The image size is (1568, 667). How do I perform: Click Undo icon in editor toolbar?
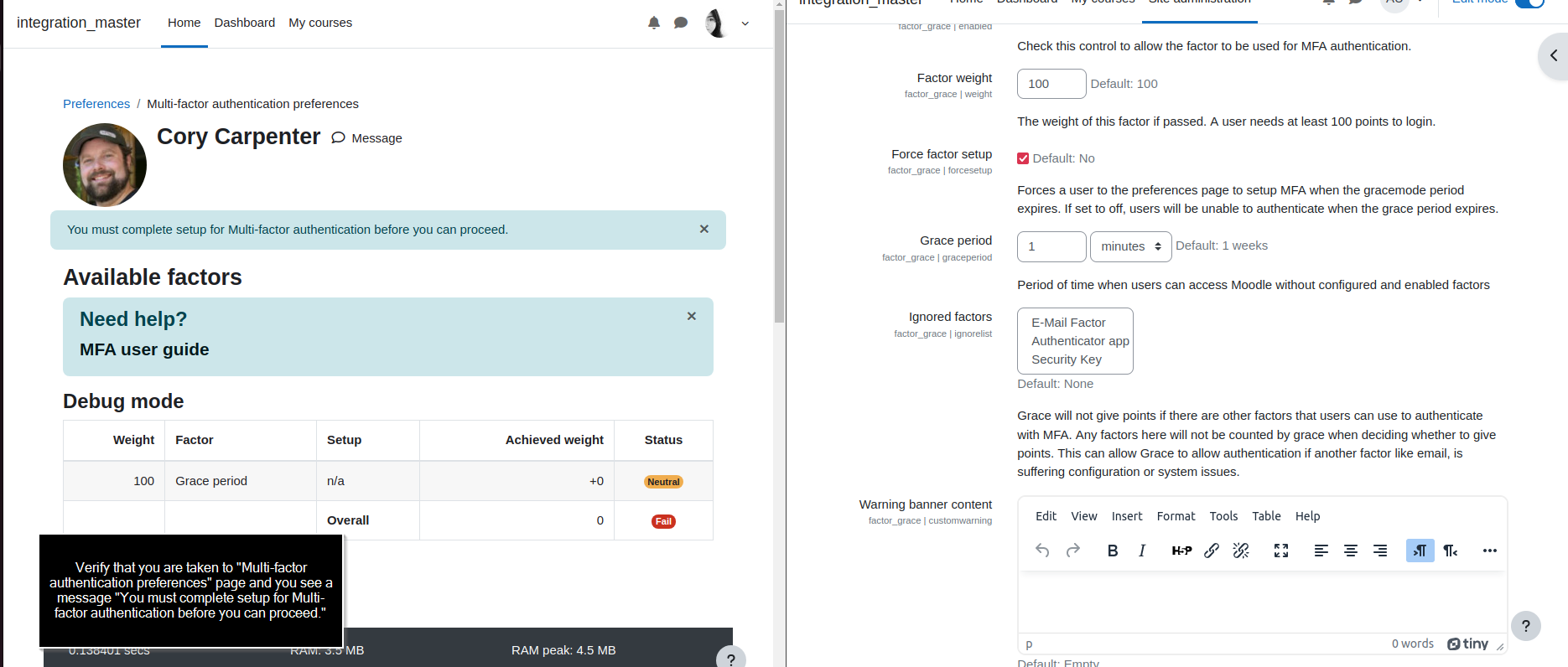[1042, 551]
